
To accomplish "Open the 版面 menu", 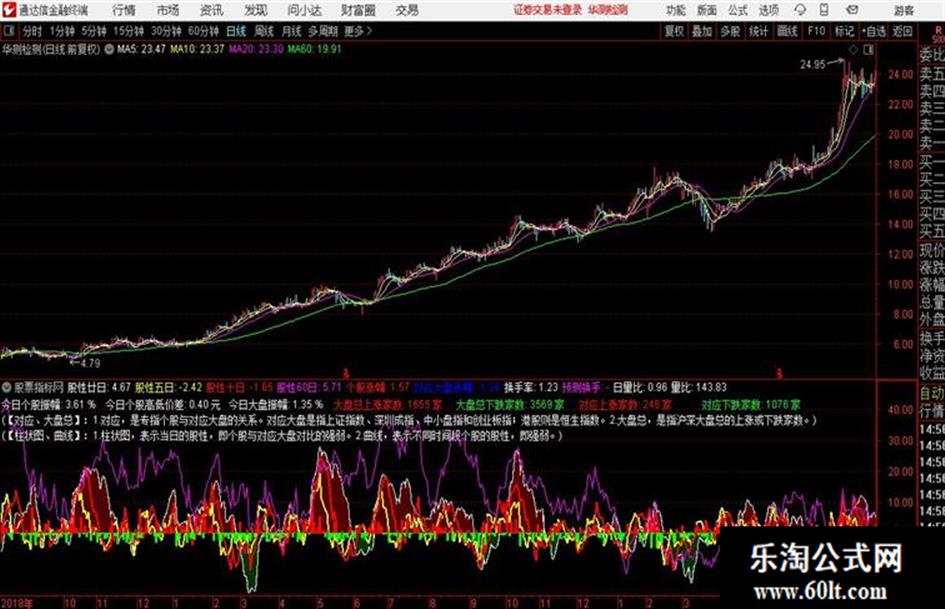I will pyautogui.click(x=707, y=10).
